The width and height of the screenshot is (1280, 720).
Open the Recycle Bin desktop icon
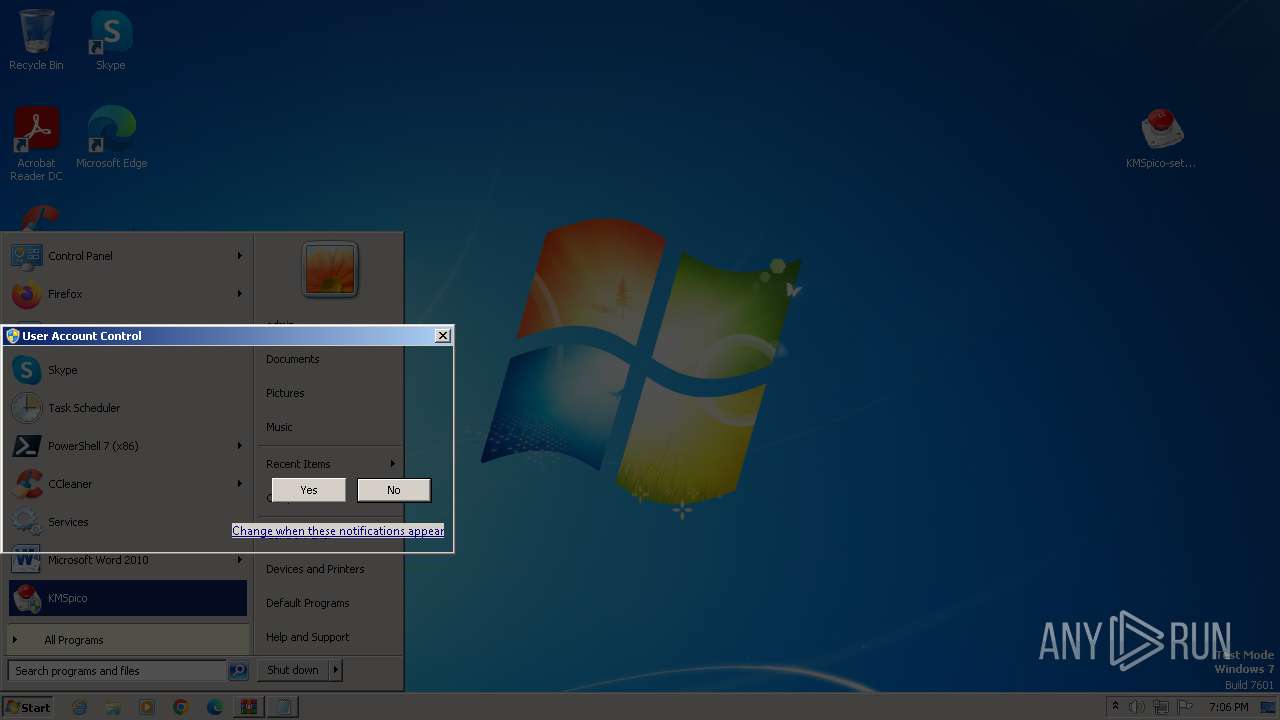36,40
